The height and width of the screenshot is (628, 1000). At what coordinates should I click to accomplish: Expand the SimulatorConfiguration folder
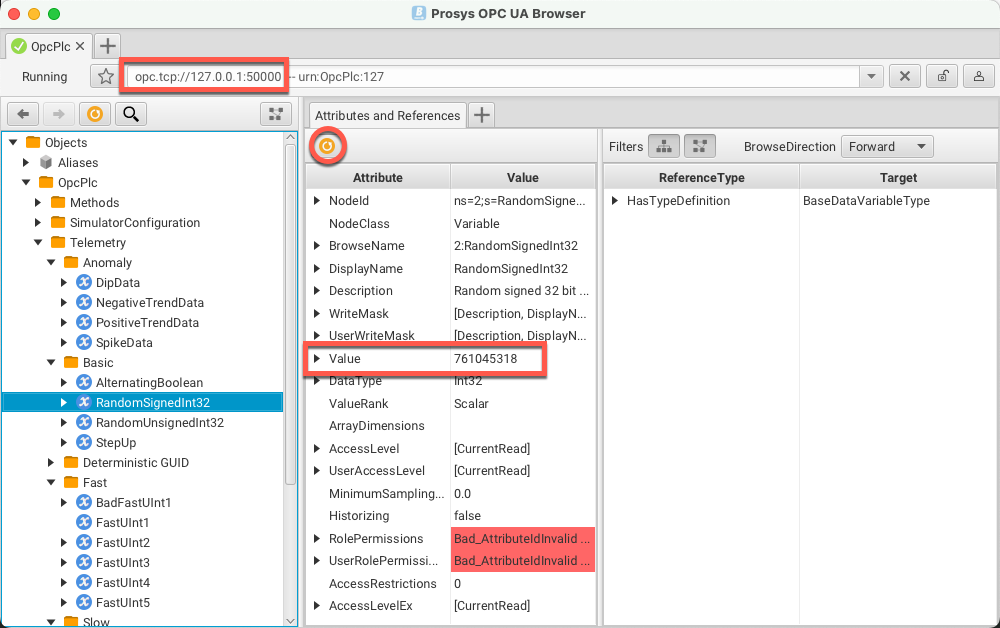pyautogui.click(x=38, y=223)
